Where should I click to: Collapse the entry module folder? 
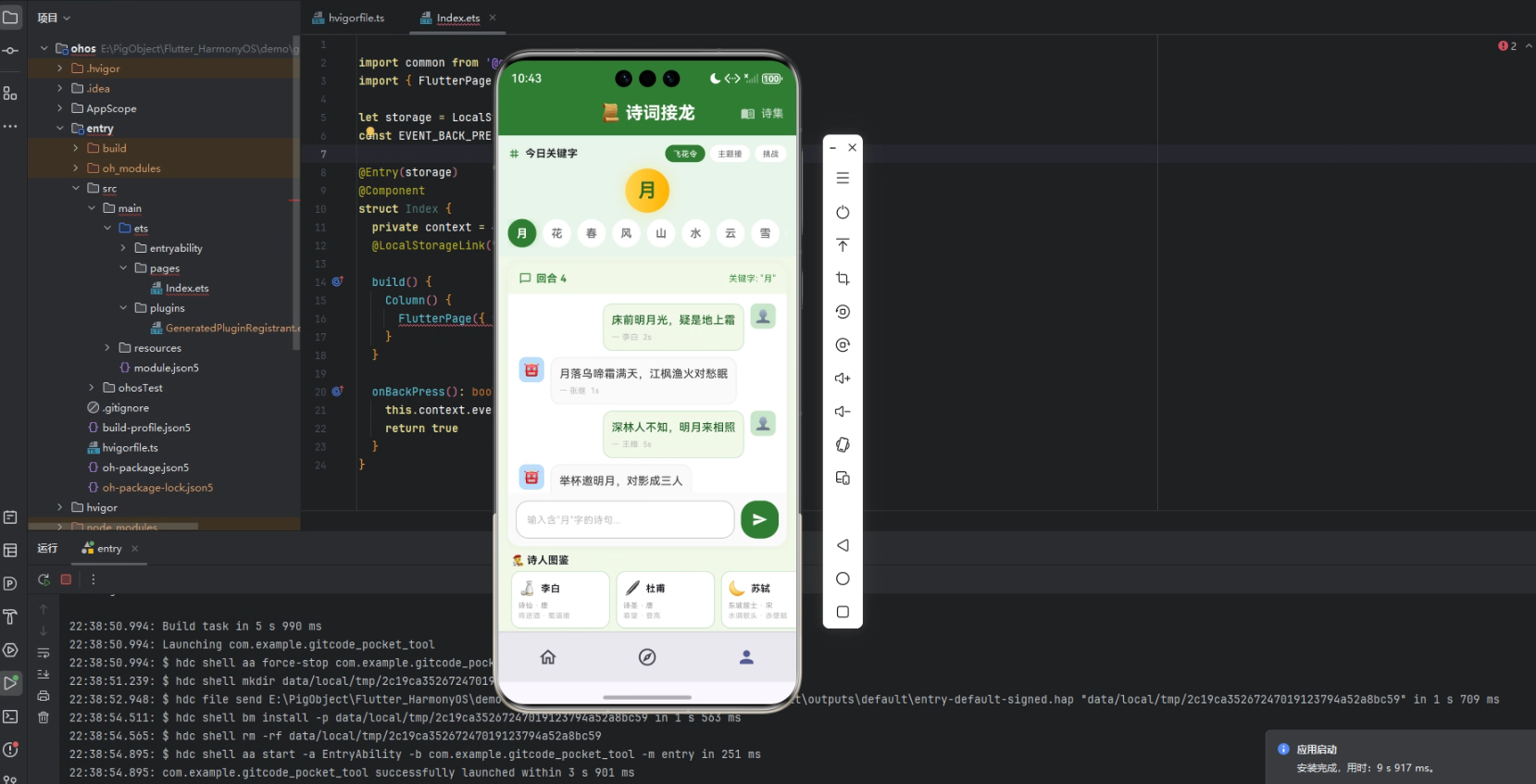pyautogui.click(x=59, y=129)
